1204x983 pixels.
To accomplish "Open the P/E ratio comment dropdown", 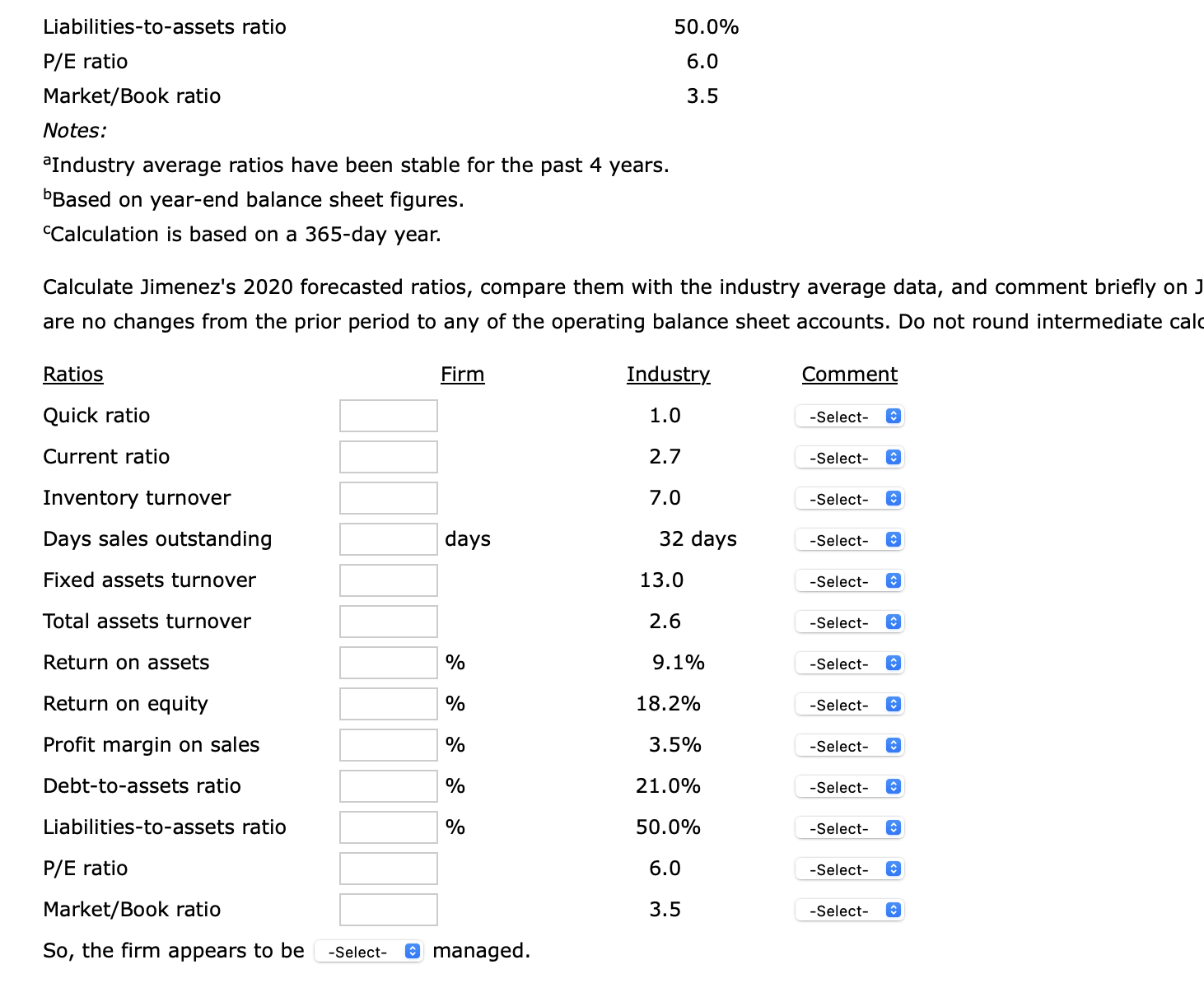I will click(x=848, y=869).
